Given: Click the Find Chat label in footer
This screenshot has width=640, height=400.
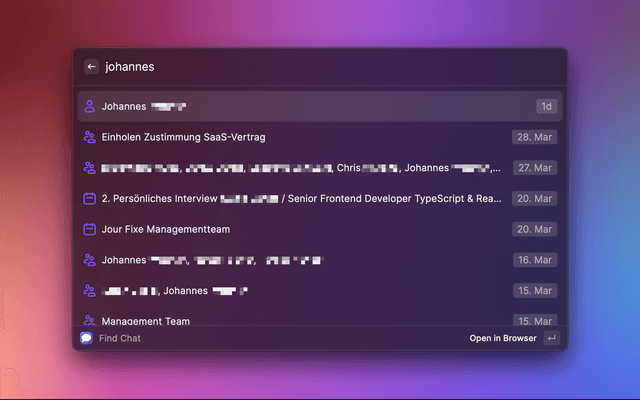Looking at the screenshot, I should (x=119, y=338).
